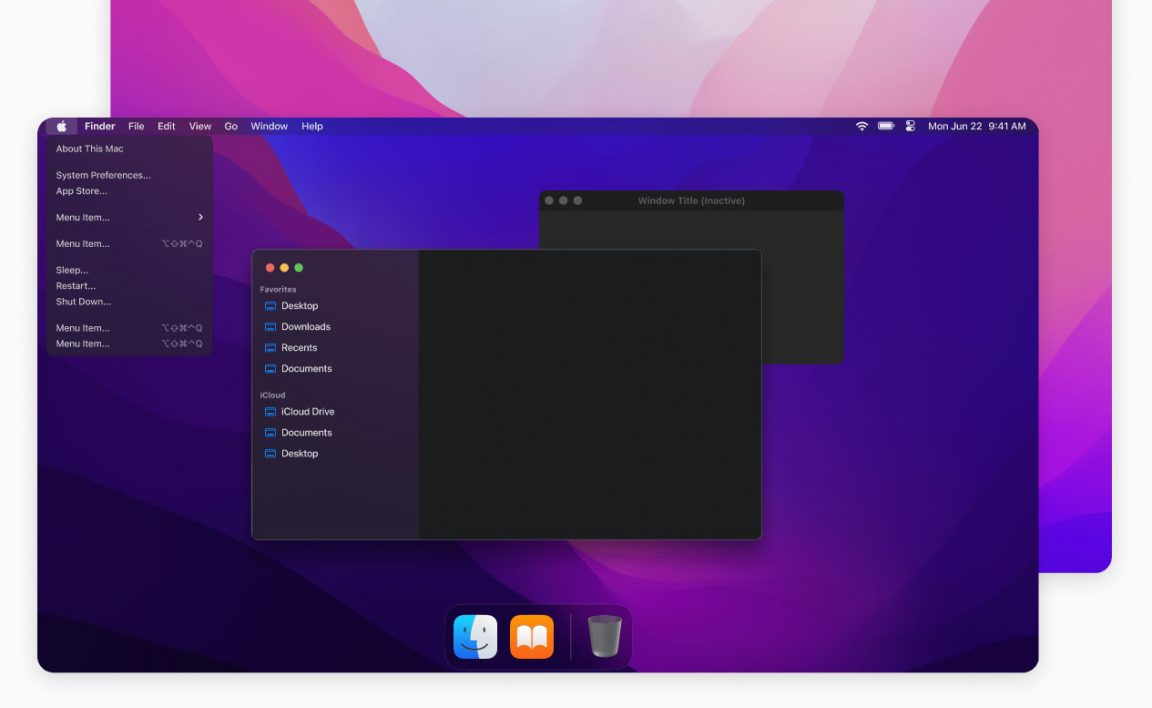Click the Apple logo in the menu bar
1152x708 pixels.
(63, 126)
